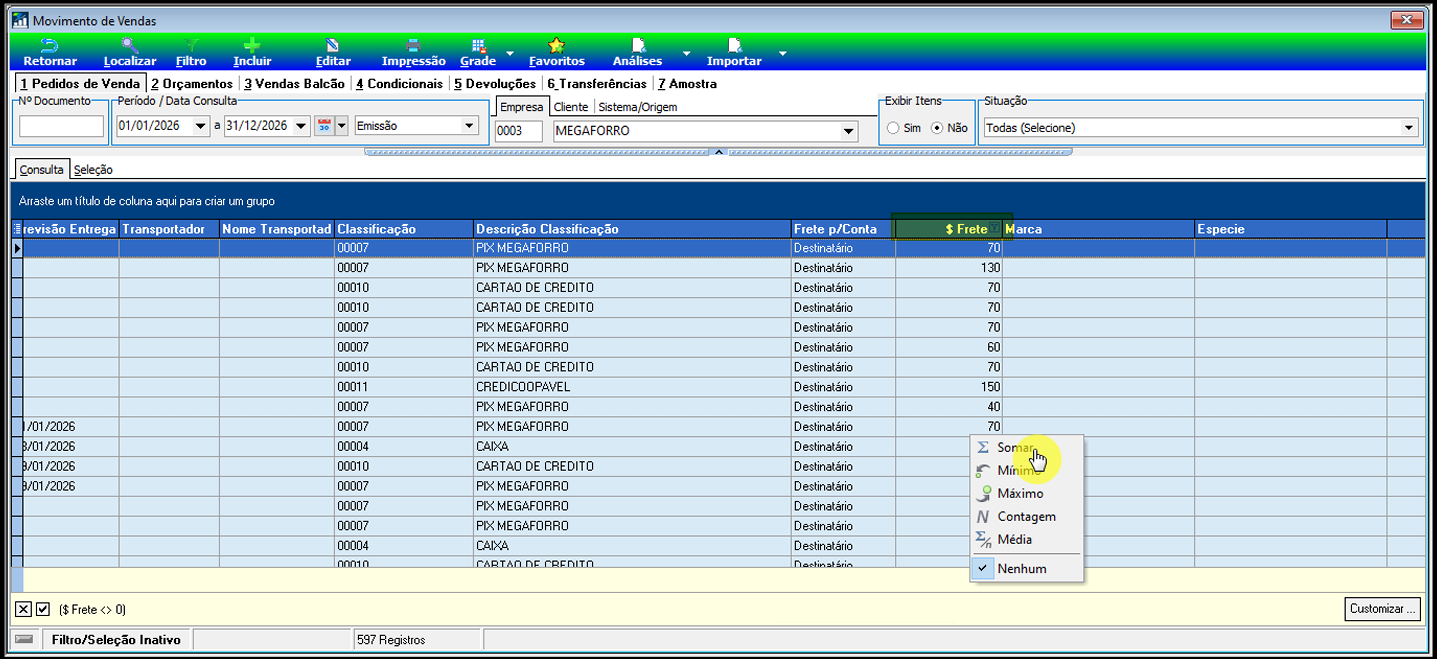1437x659 pixels.
Task: Open the Cliente filter tab
Action: [571, 107]
